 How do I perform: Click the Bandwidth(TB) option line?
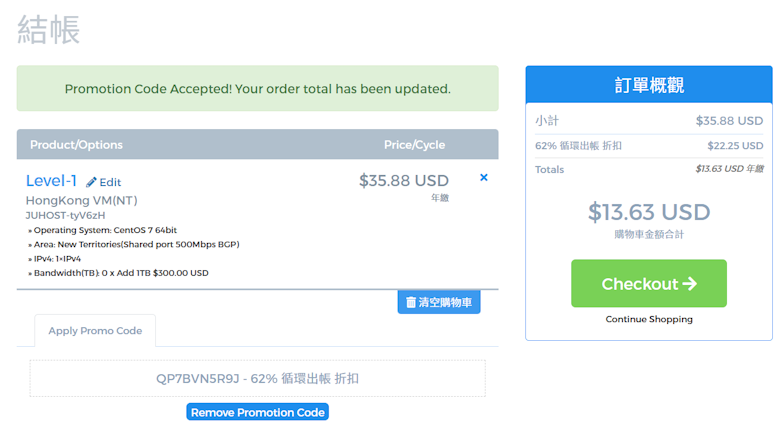click(118, 272)
